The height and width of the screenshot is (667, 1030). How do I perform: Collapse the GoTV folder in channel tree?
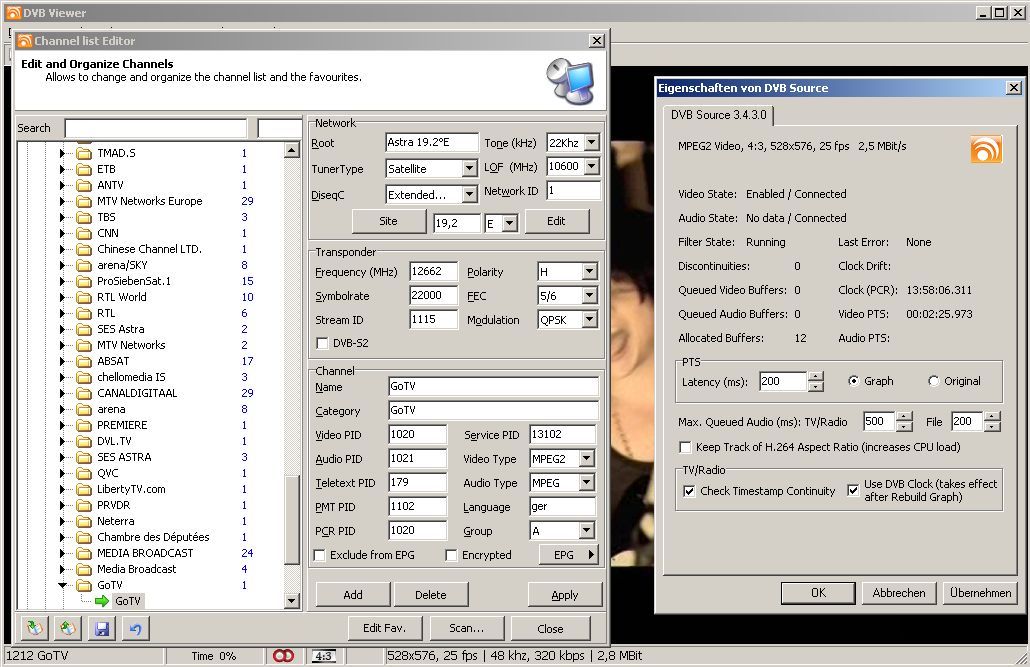tap(62, 585)
